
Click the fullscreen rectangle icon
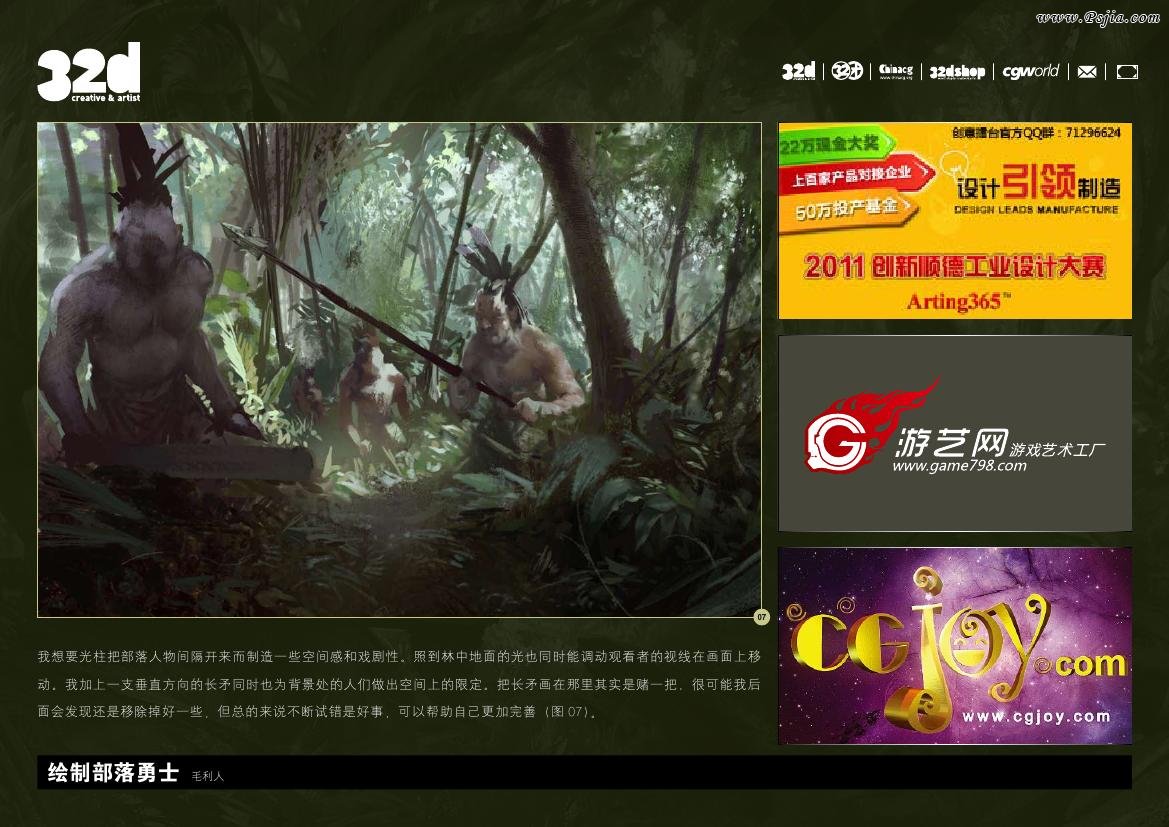[1127, 72]
